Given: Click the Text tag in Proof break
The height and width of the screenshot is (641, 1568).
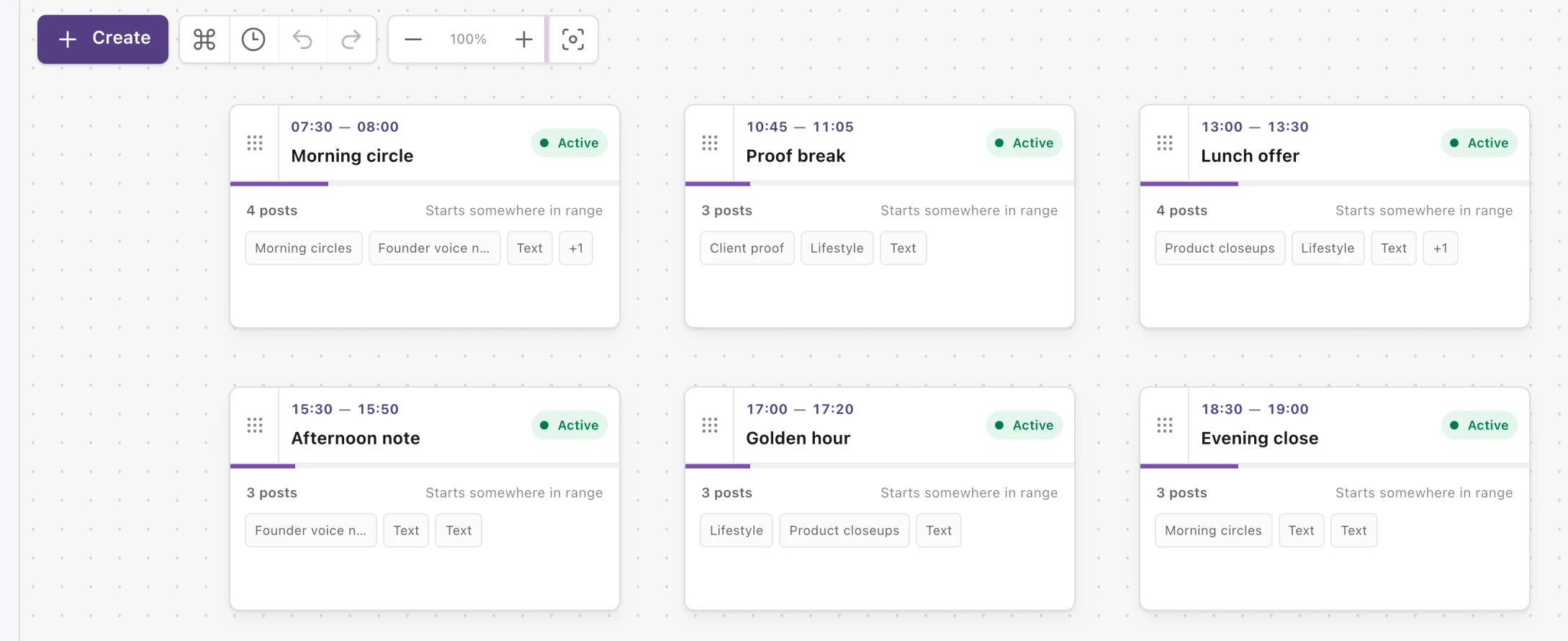Looking at the screenshot, I should (x=904, y=248).
